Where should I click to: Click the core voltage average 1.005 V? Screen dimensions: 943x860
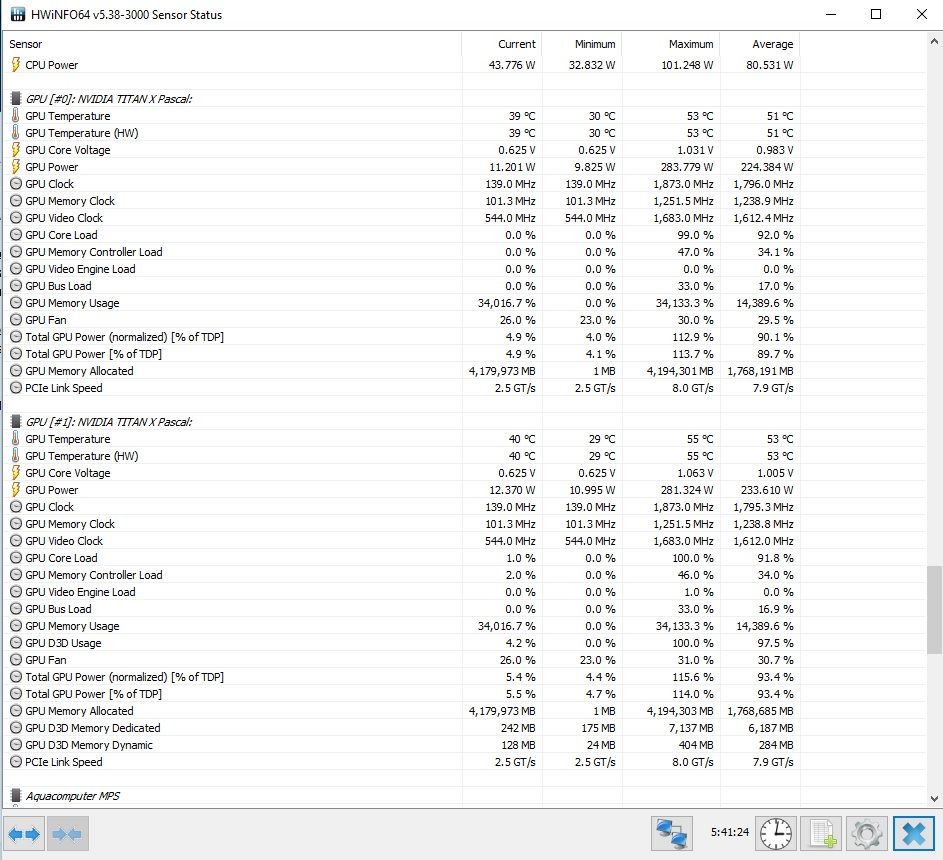point(775,473)
